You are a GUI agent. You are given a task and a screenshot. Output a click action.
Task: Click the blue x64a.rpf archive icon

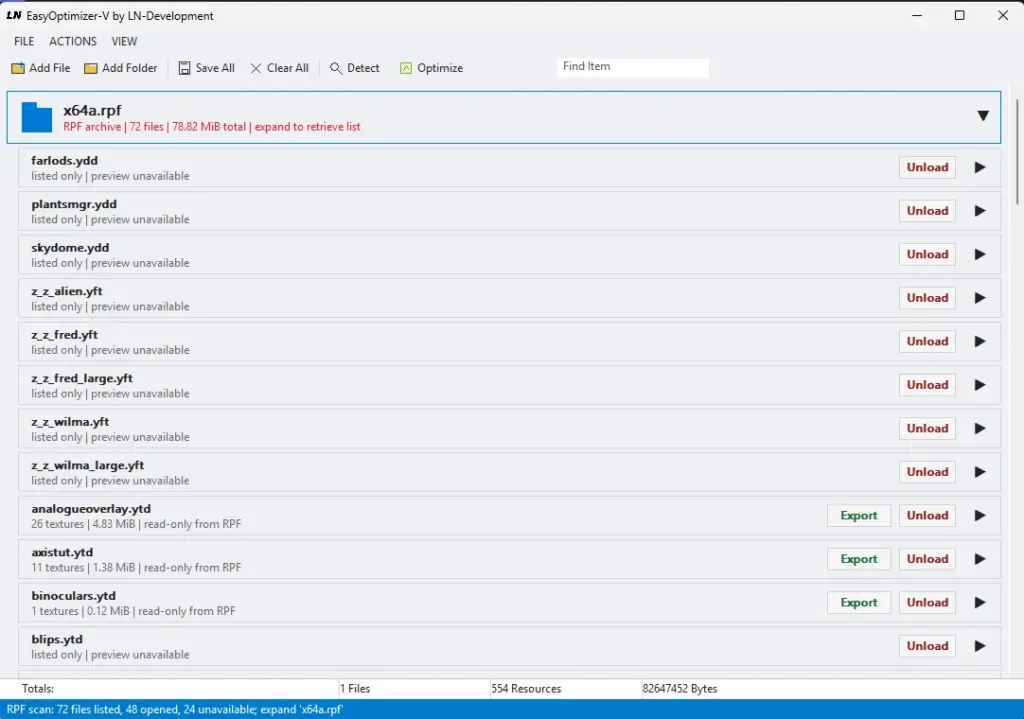37,118
